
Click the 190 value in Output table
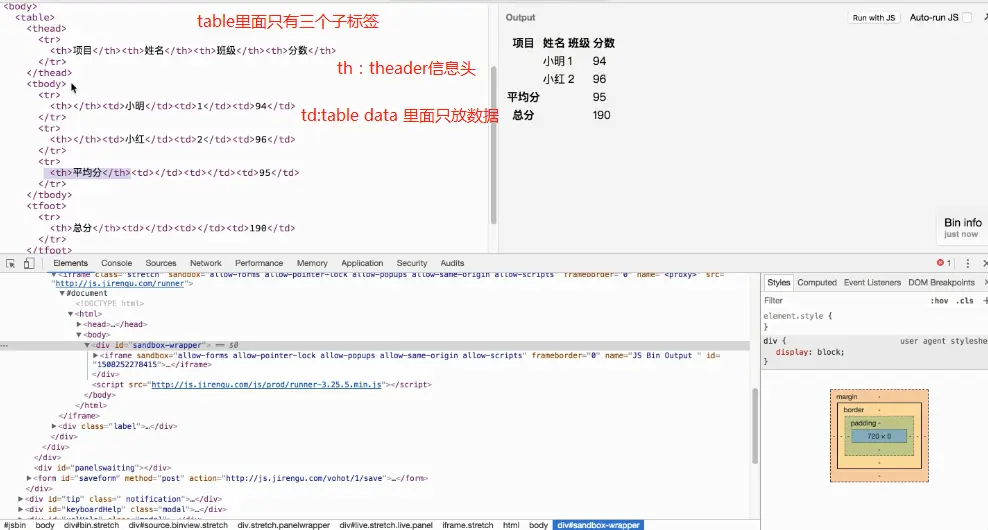click(601, 115)
